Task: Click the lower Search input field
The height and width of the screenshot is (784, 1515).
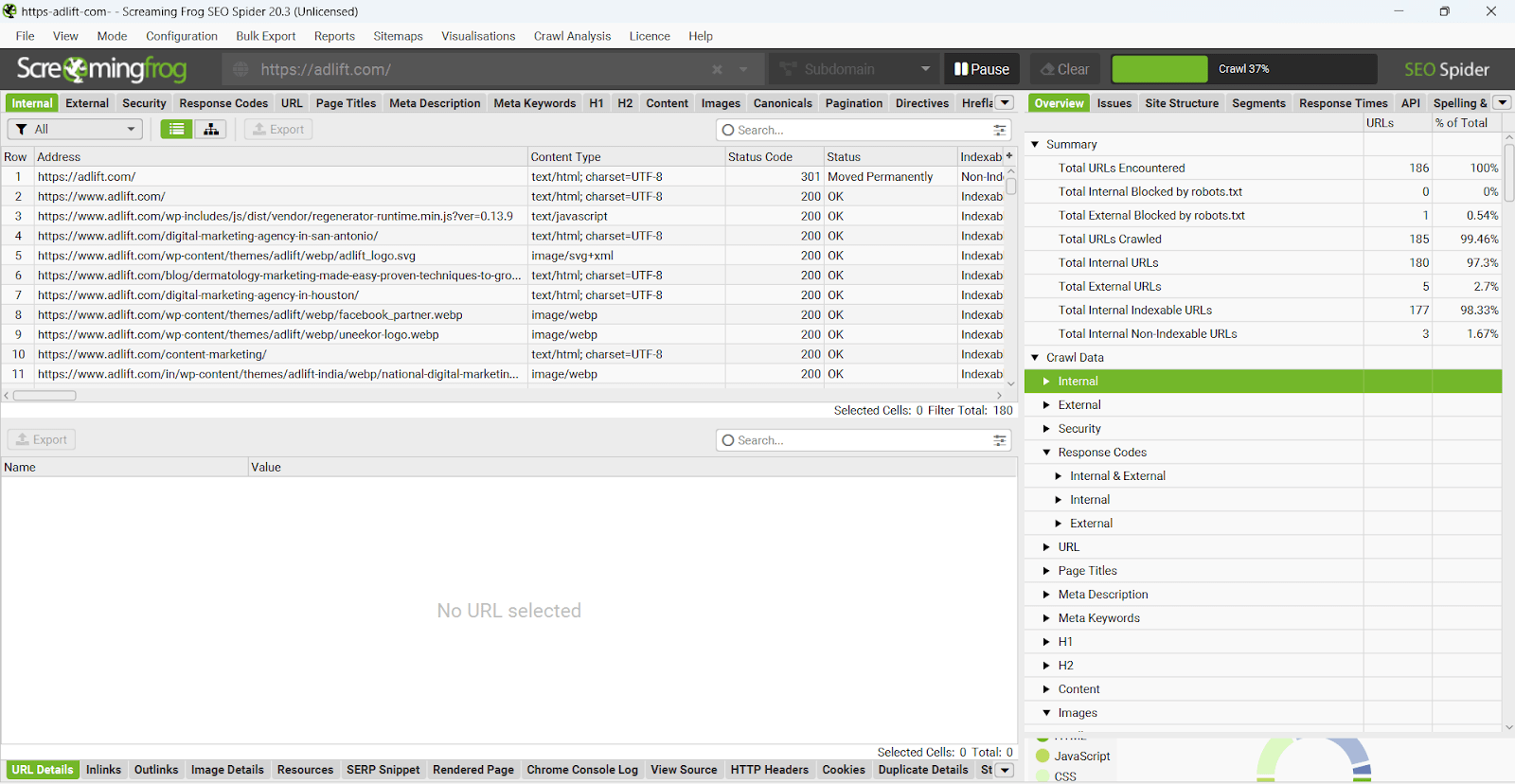Action: [864, 440]
